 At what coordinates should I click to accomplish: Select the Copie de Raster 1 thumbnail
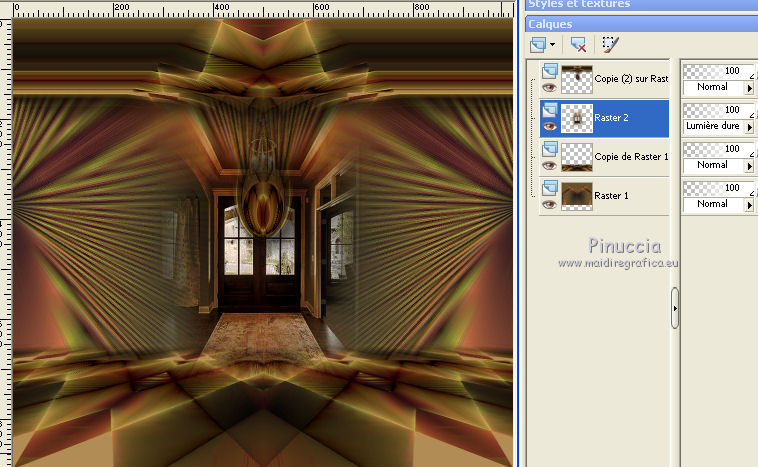click(x=577, y=157)
